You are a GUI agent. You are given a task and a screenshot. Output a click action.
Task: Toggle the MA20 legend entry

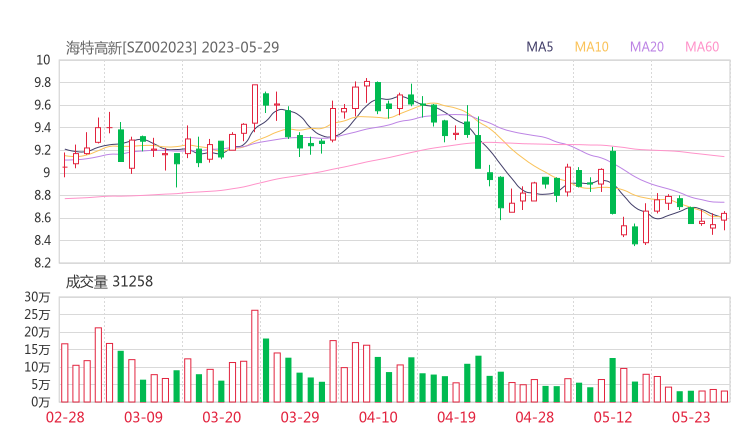[647, 47]
